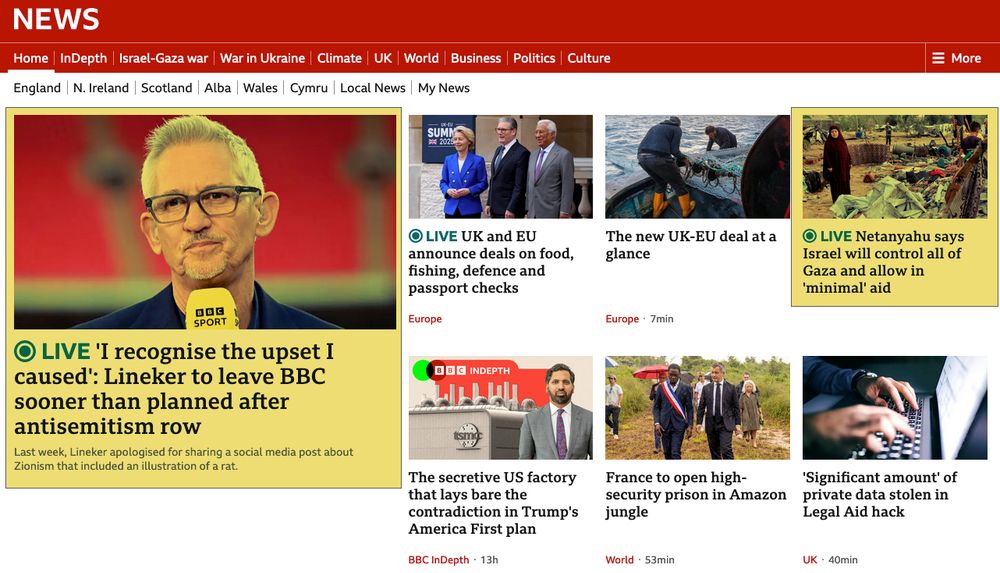Screen dimensions: 1000x573
Task: Click the fishing boat photo
Action: pos(697,167)
